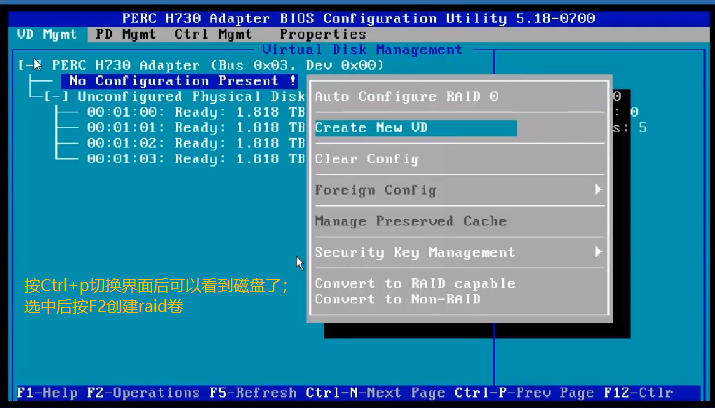Image resolution: width=715 pixels, height=408 pixels.
Task: Click the PERC H730 BIOS Configuration Utility title
Action: pyautogui.click(x=358, y=19)
